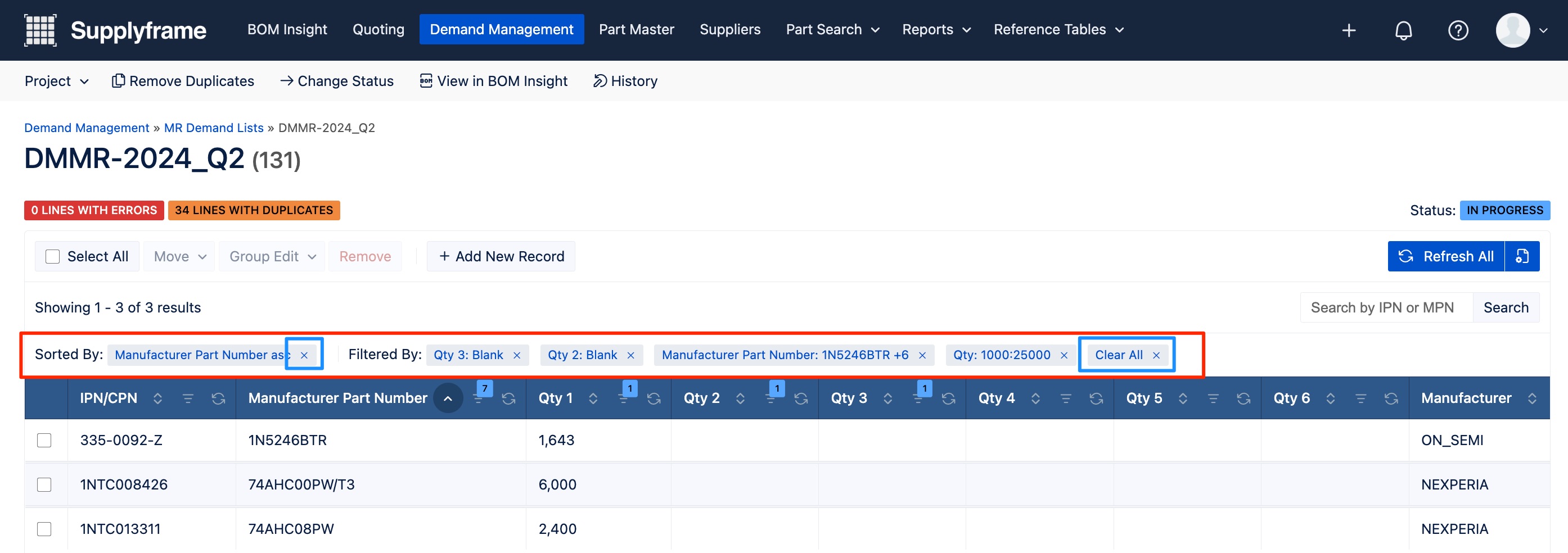Open the Group Edit dropdown

click(272, 257)
